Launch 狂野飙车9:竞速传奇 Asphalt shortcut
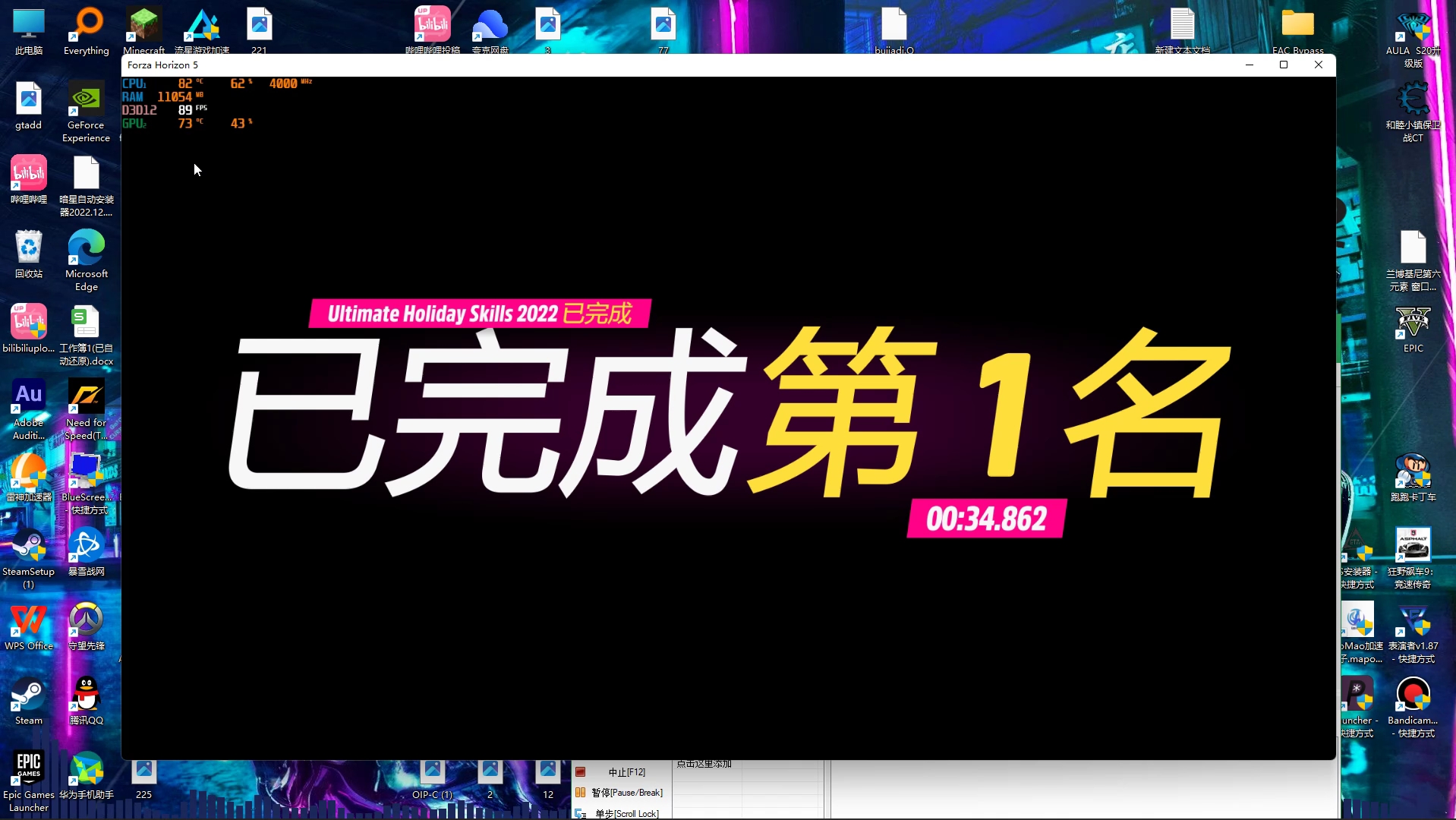This screenshot has width=1456, height=820. coord(1413,558)
